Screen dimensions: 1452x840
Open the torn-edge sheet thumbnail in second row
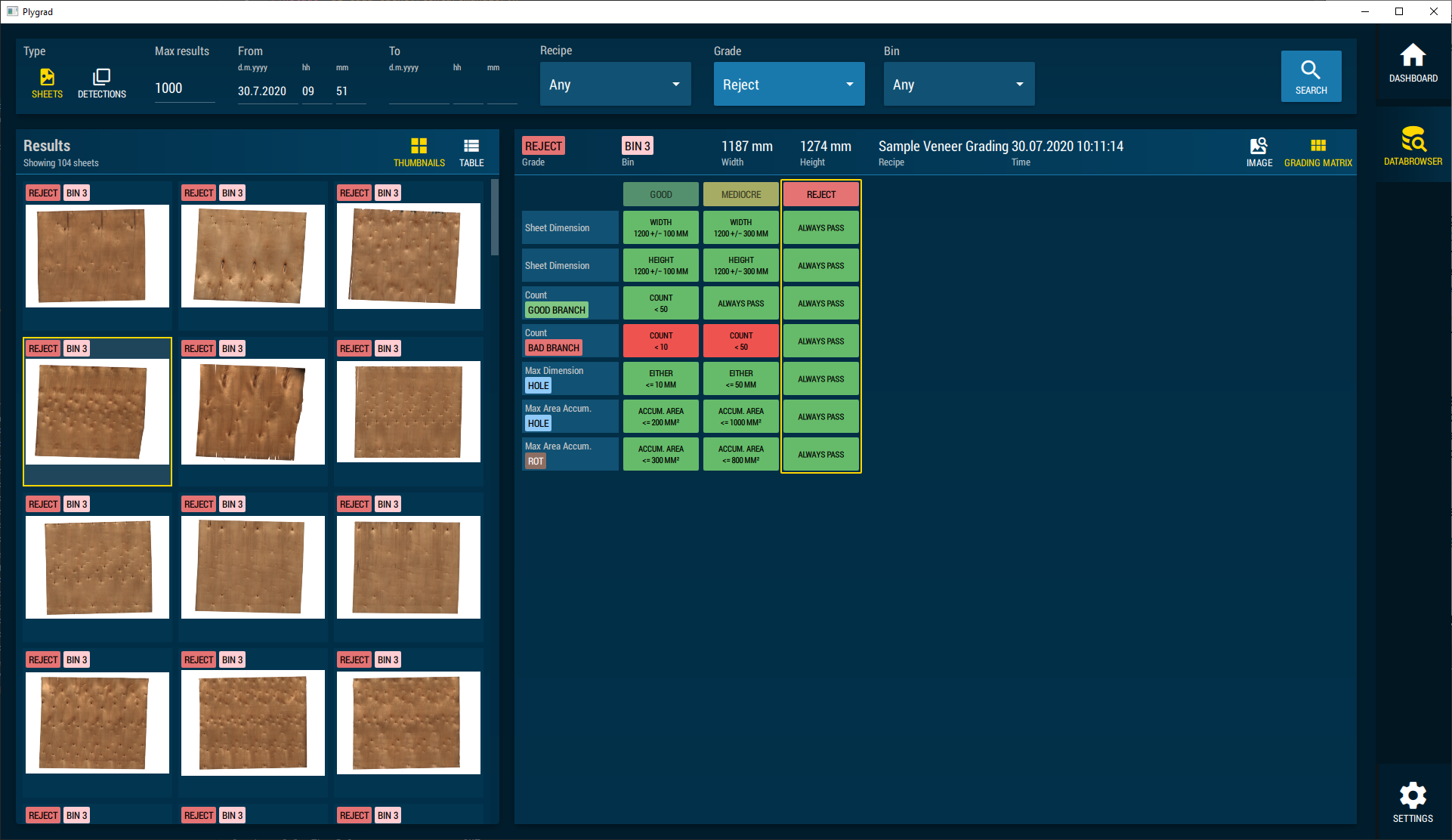coord(253,412)
